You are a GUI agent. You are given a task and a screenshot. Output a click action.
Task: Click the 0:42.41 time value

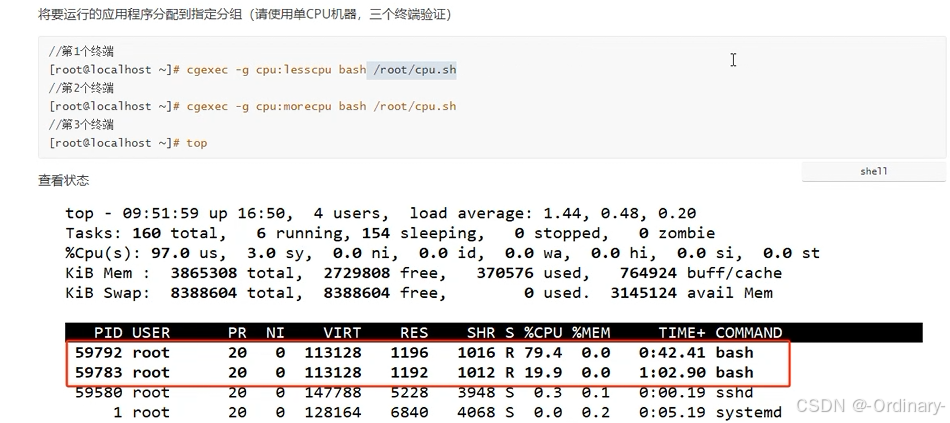[x=672, y=353]
